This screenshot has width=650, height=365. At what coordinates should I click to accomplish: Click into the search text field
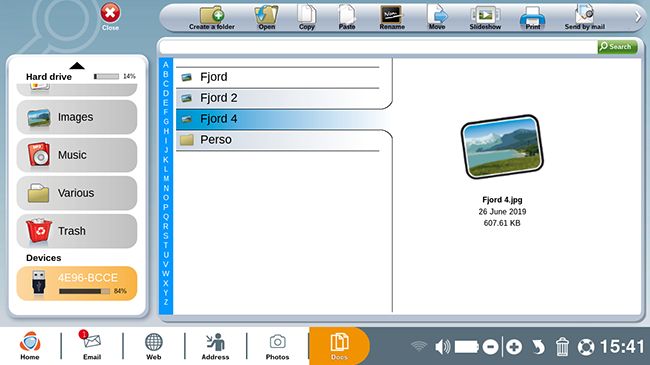[x=378, y=47]
